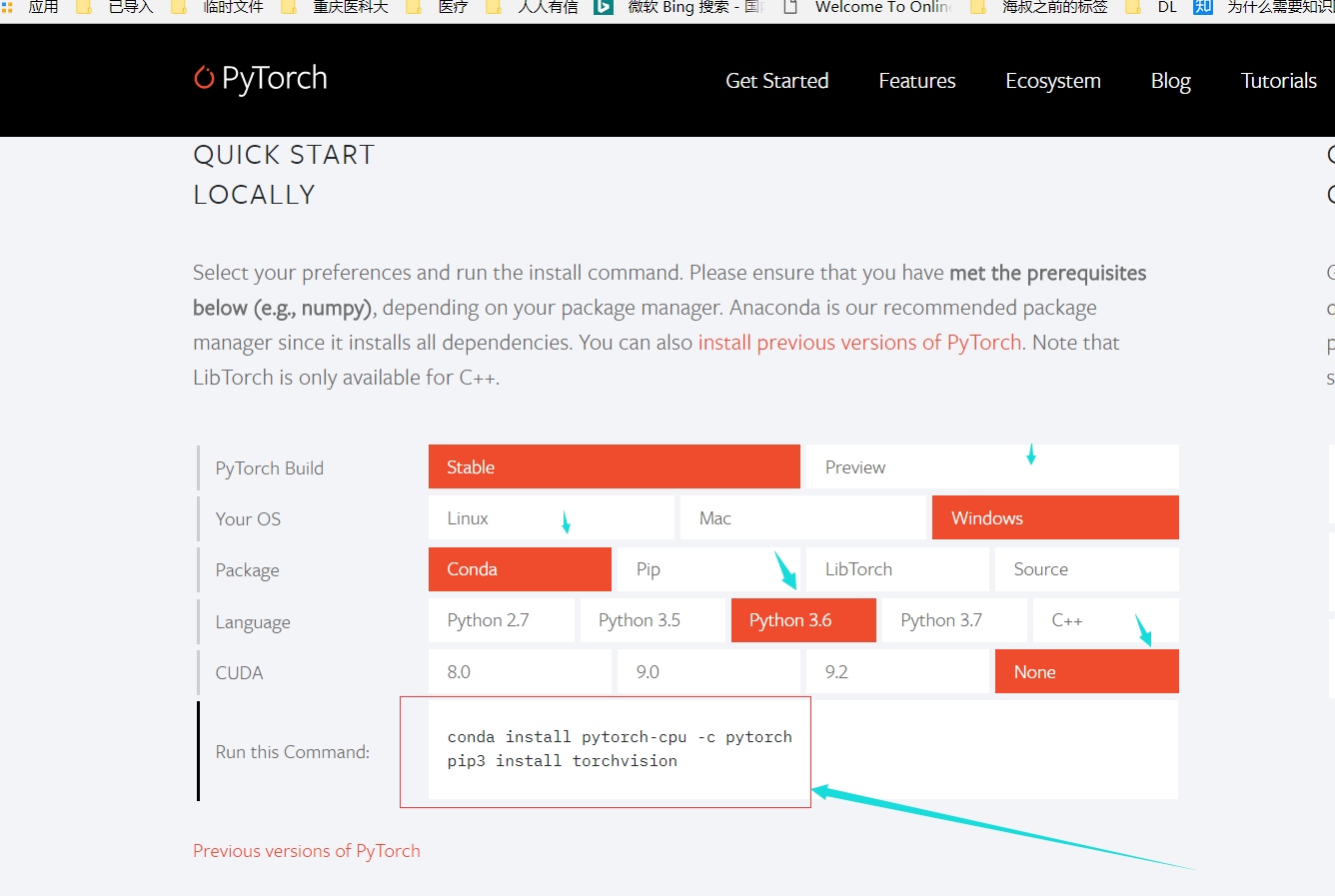The width and height of the screenshot is (1335, 896).
Task: Go to Get Started in navigation
Action: [x=776, y=81]
